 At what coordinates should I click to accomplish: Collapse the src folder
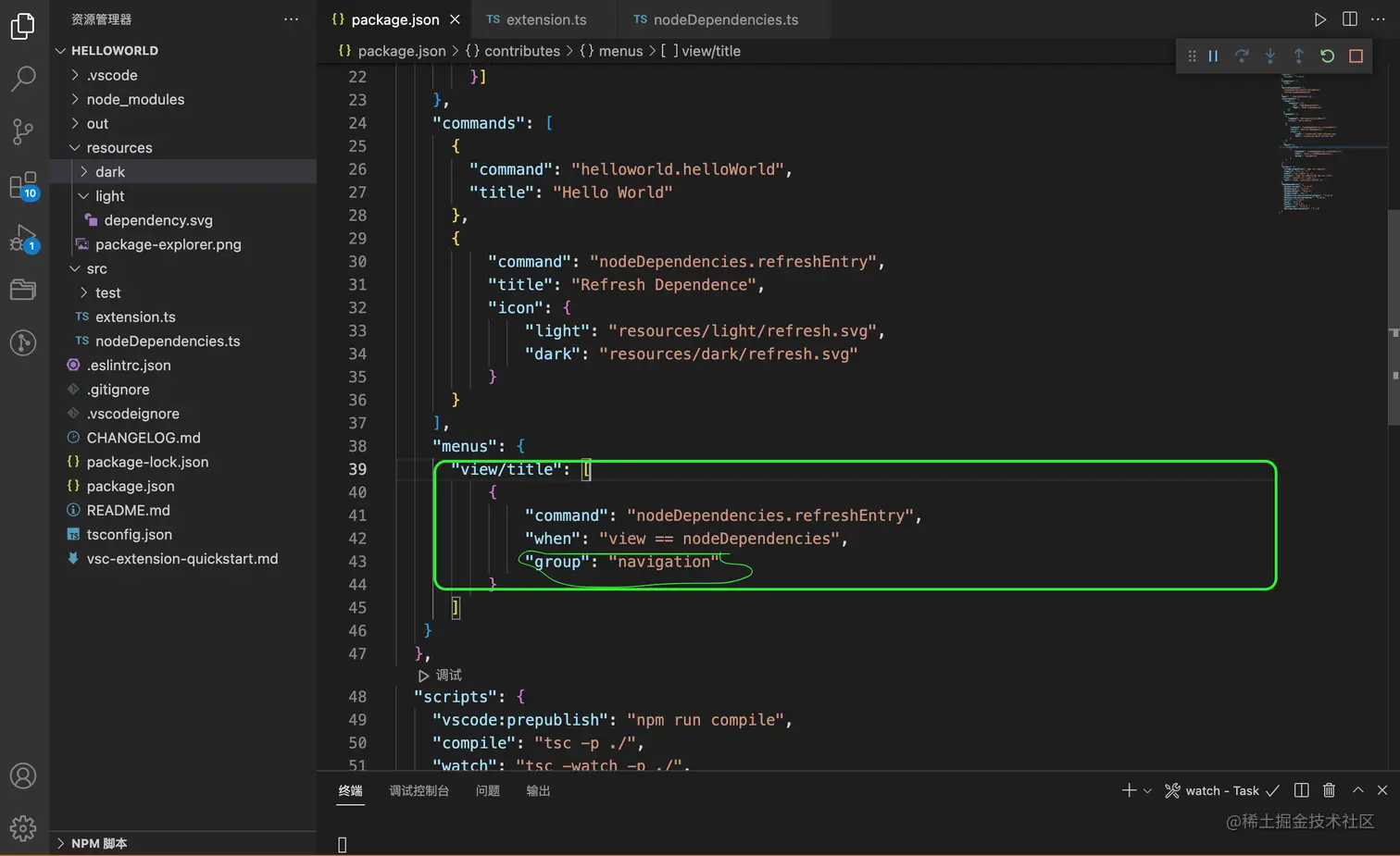183,268
